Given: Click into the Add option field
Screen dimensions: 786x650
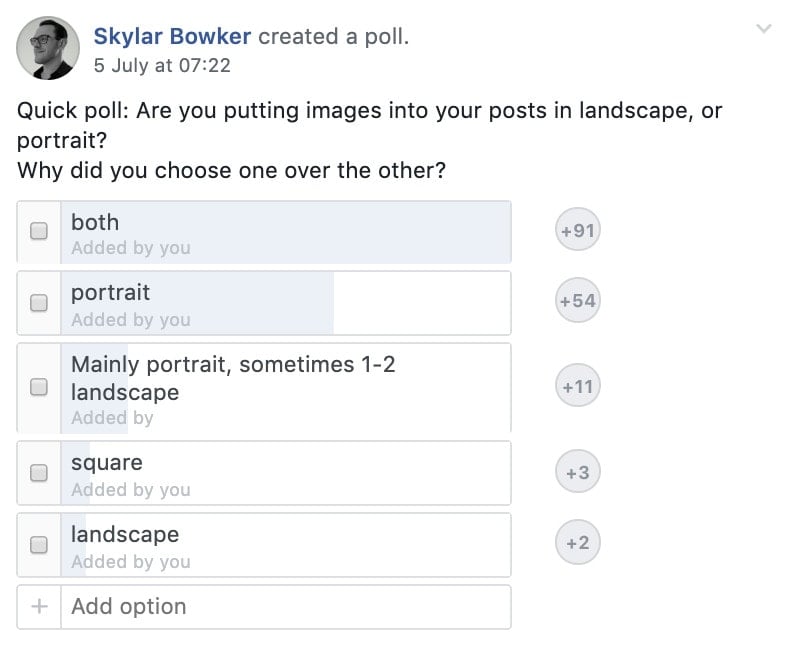Looking at the screenshot, I should click(286, 607).
